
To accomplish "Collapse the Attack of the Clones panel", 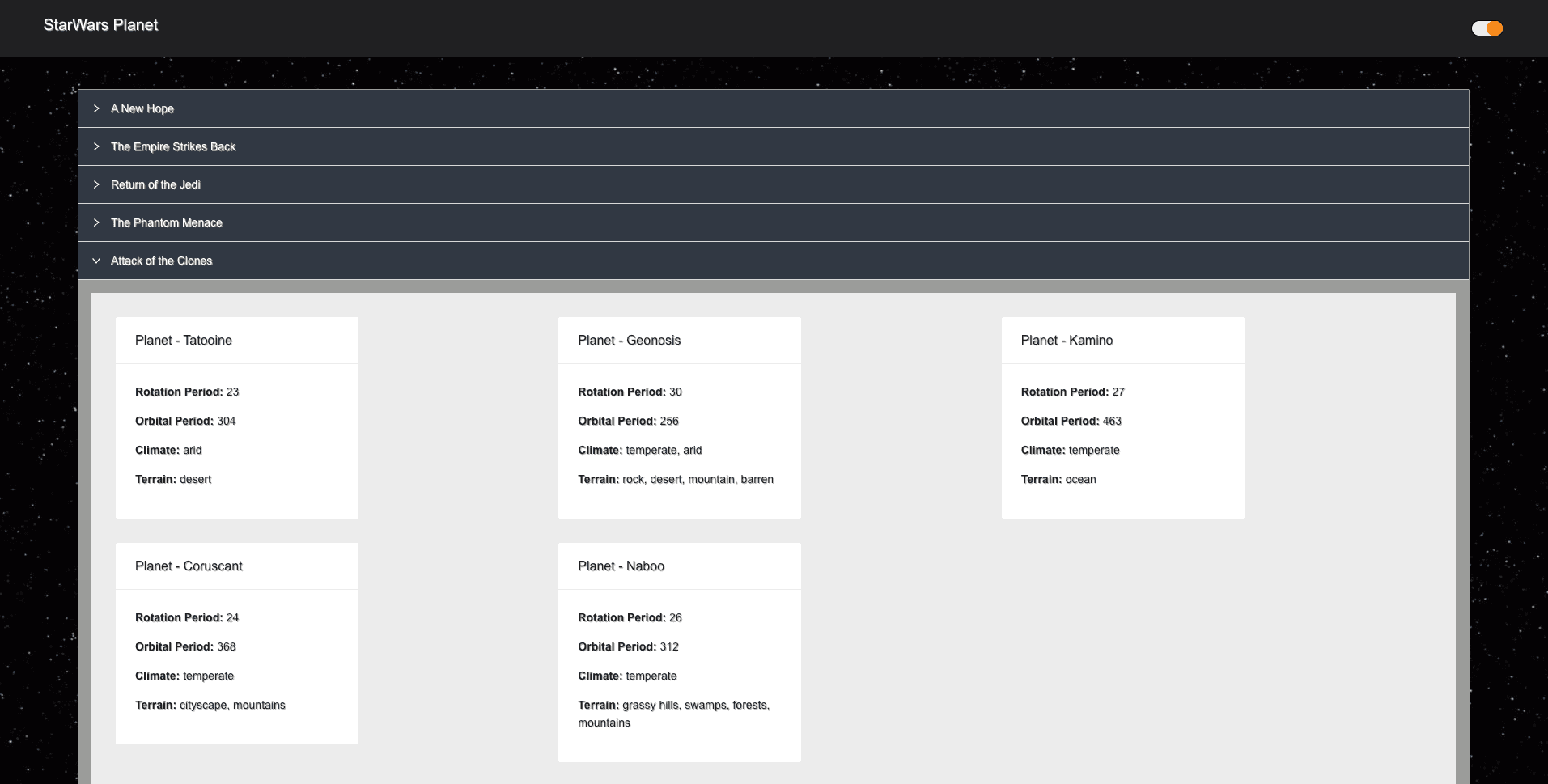I will pyautogui.click(x=774, y=261).
